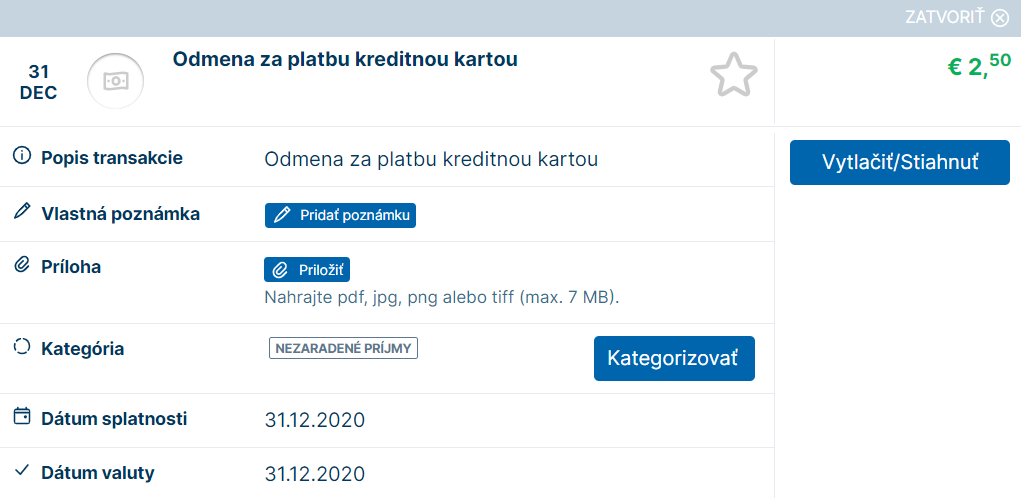This screenshot has height=498, width=1021.
Task: Click the calendar icon beside Dátum splatnosti
Action: pos(21,418)
